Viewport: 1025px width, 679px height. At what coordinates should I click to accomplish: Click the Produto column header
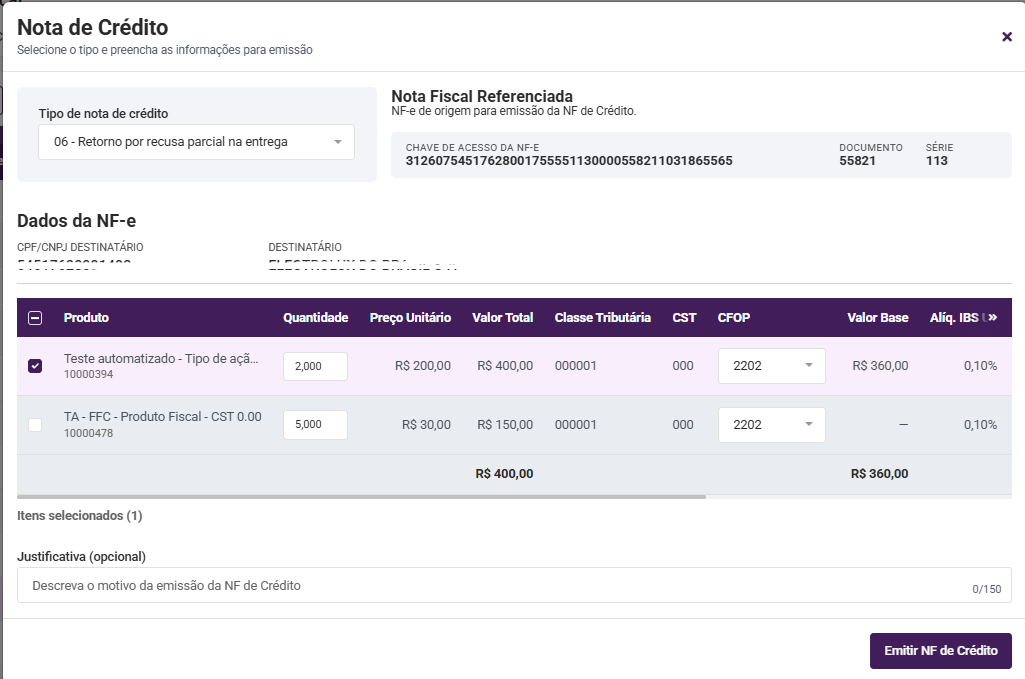tap(86, 318)
